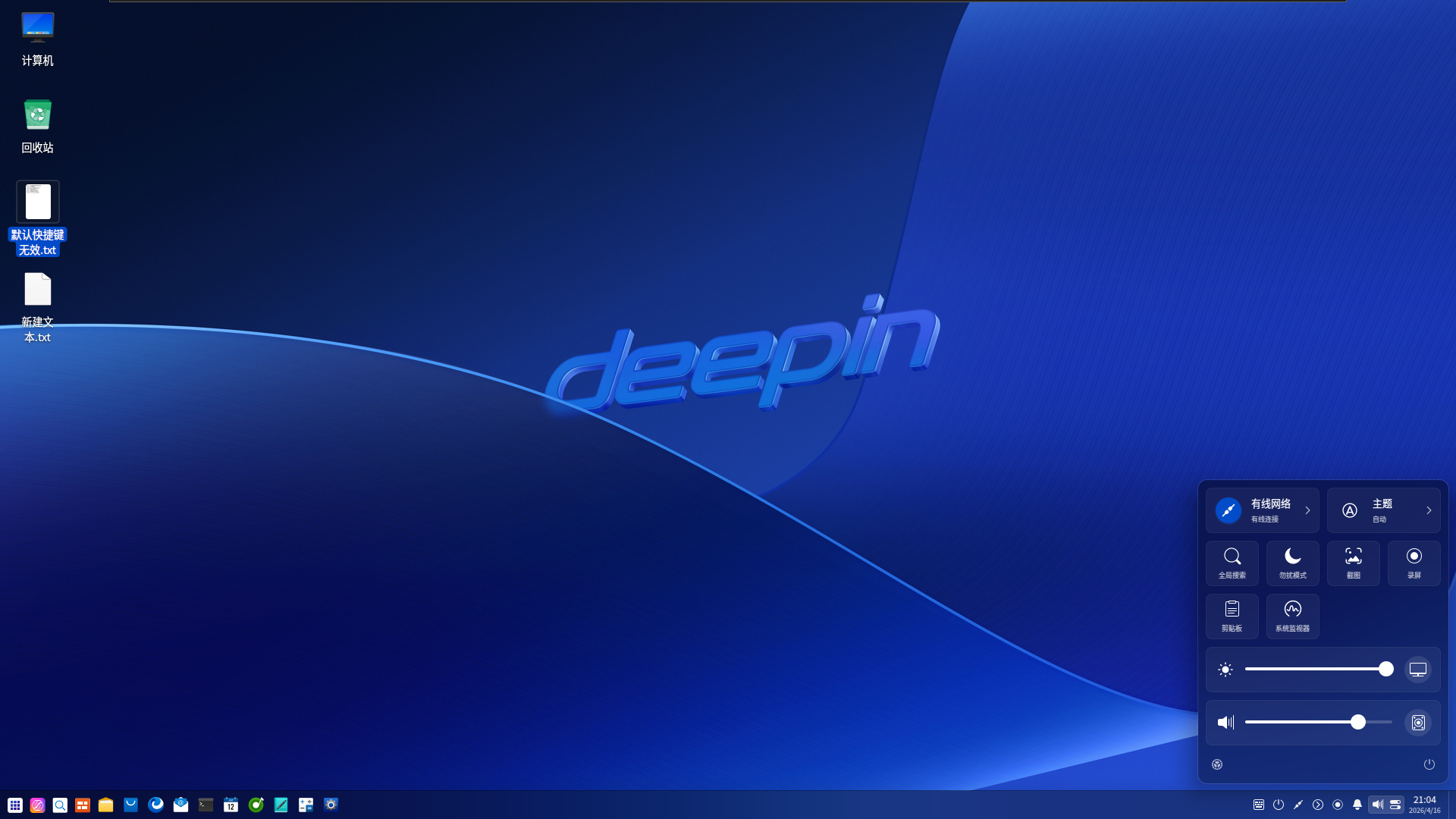The width and height of the screenshot is (1456, 819).
Task: Open the mail app in the dock
Action: click(x=180, y=805)
